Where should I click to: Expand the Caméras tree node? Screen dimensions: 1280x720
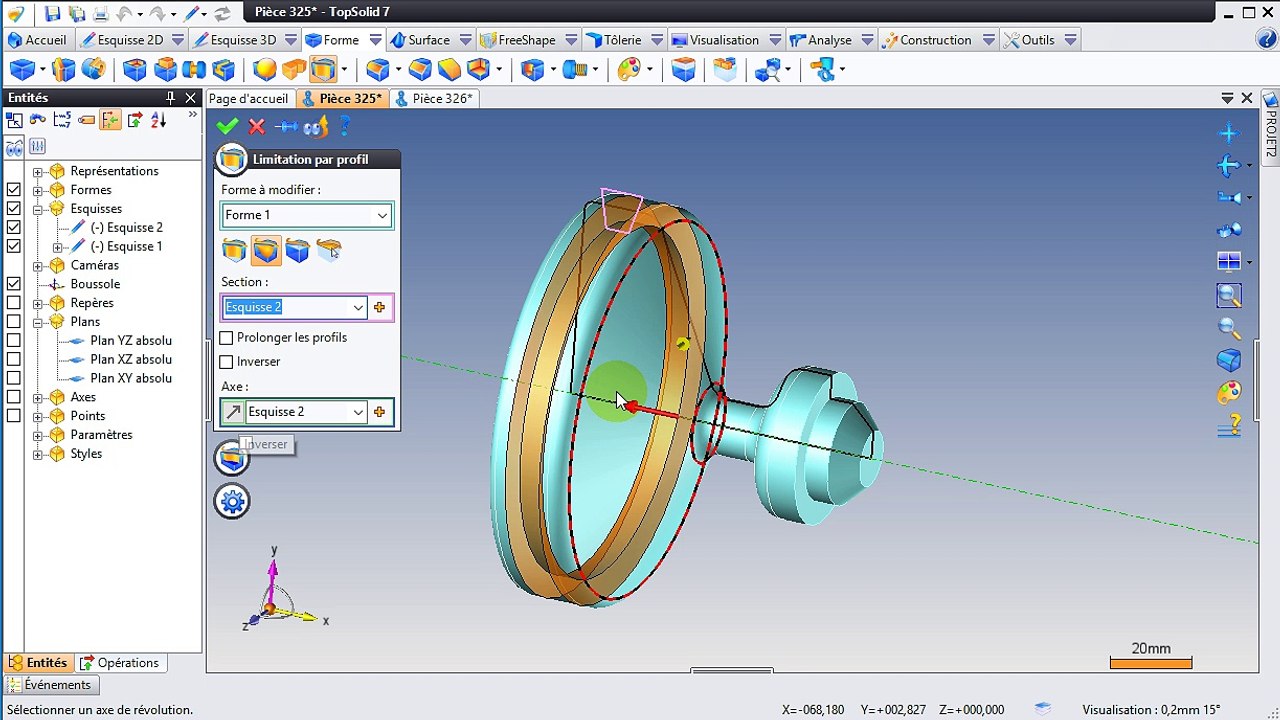pos(38,266)
